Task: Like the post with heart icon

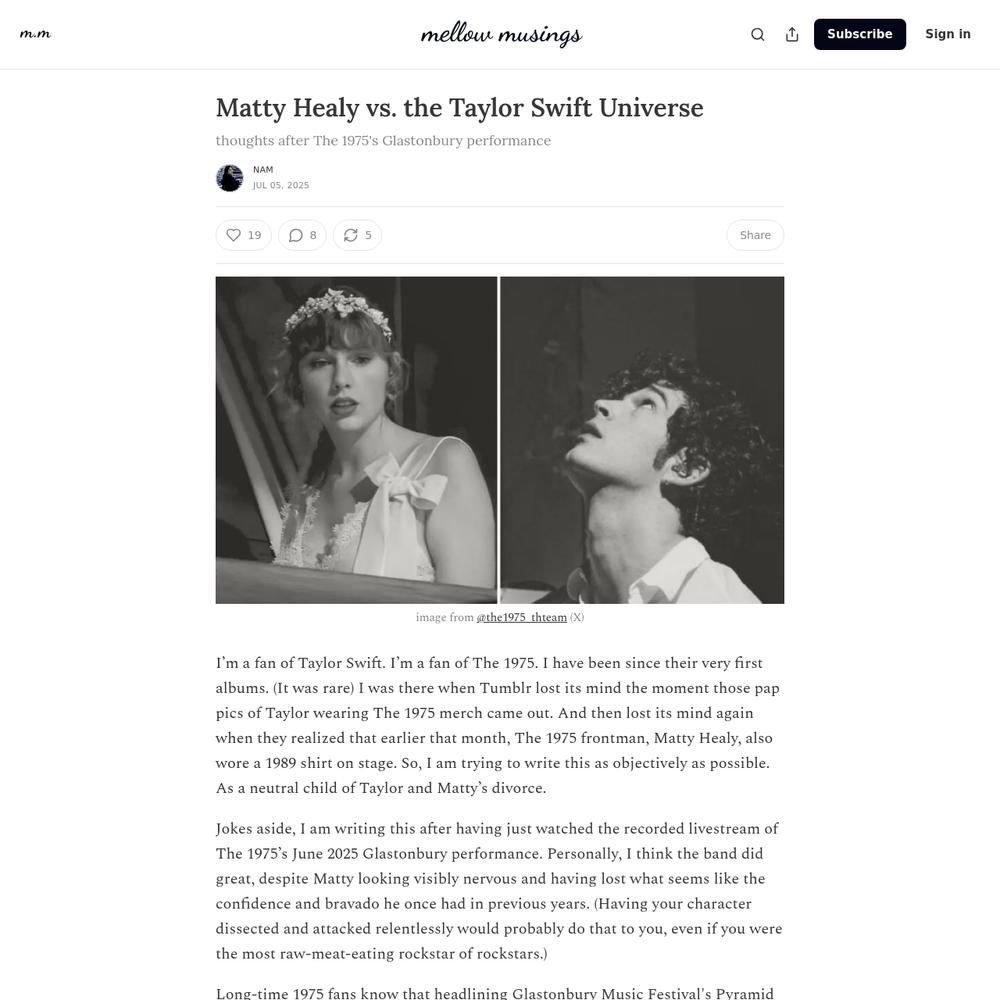Action: 233,235
